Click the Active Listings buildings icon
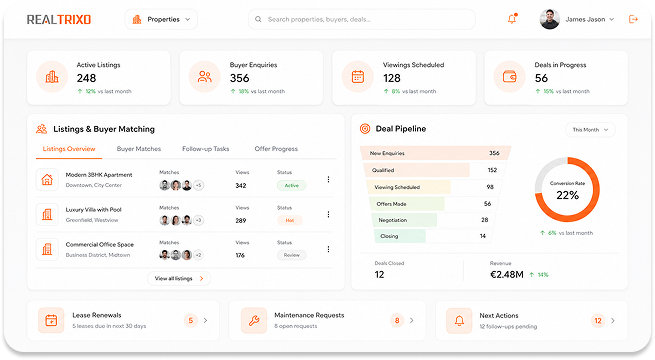This screenshot has height=360, width=655. (52, 77)
